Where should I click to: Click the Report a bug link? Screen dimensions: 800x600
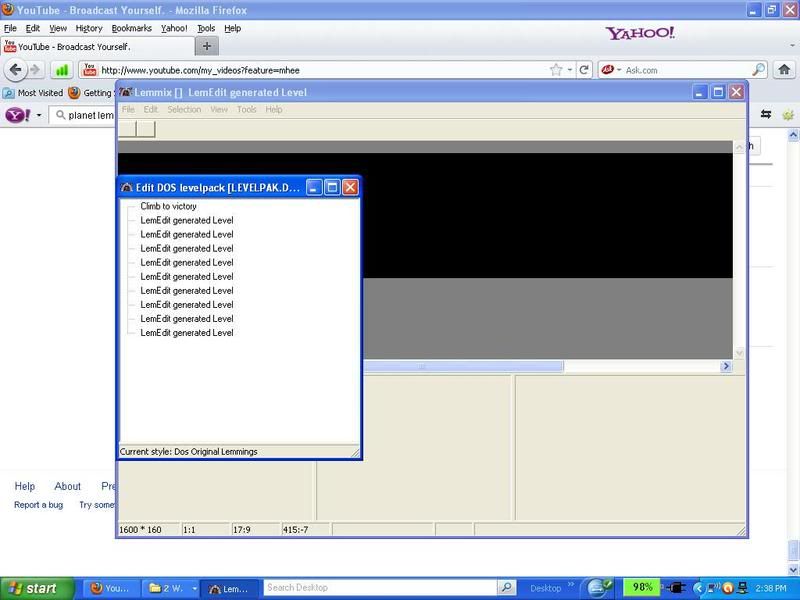38,505
